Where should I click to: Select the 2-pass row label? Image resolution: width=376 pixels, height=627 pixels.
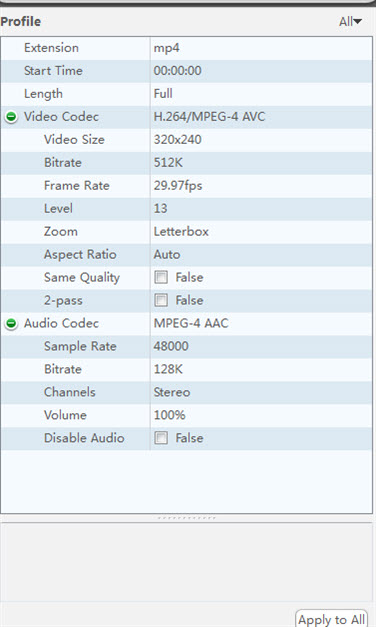63,300
